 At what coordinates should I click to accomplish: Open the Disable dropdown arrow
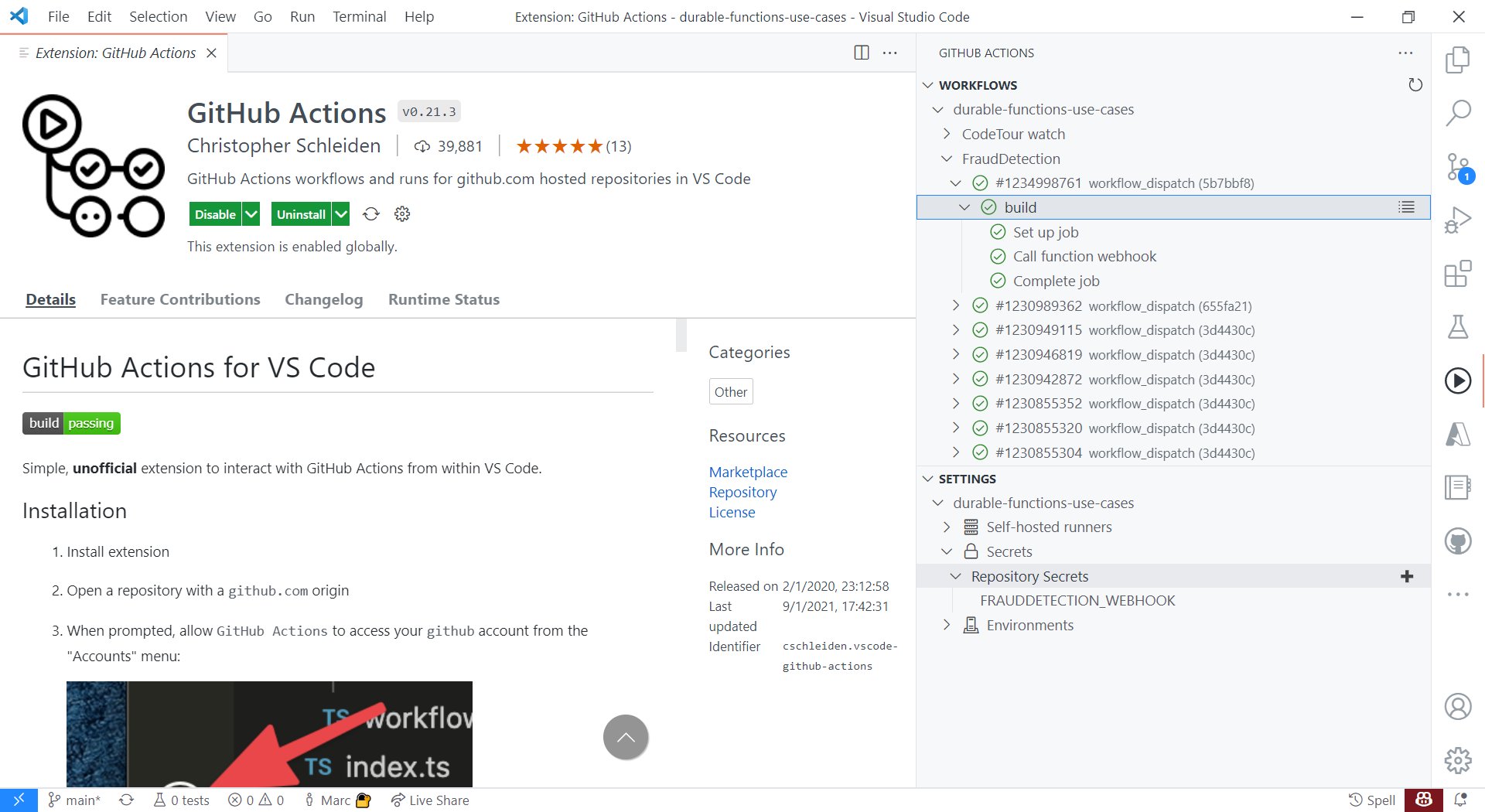coord(251,214)
